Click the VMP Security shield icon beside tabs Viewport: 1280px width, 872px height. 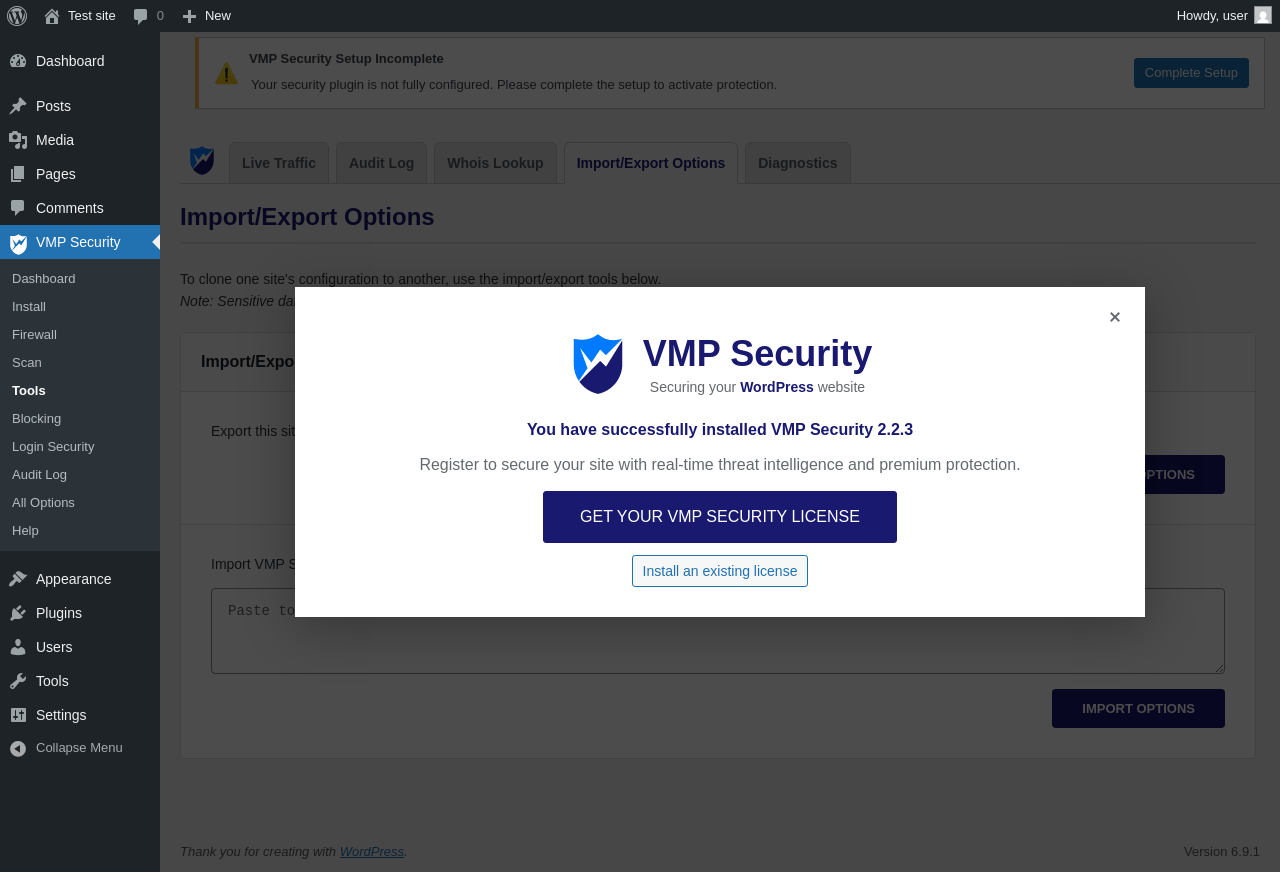pos(202,161)
